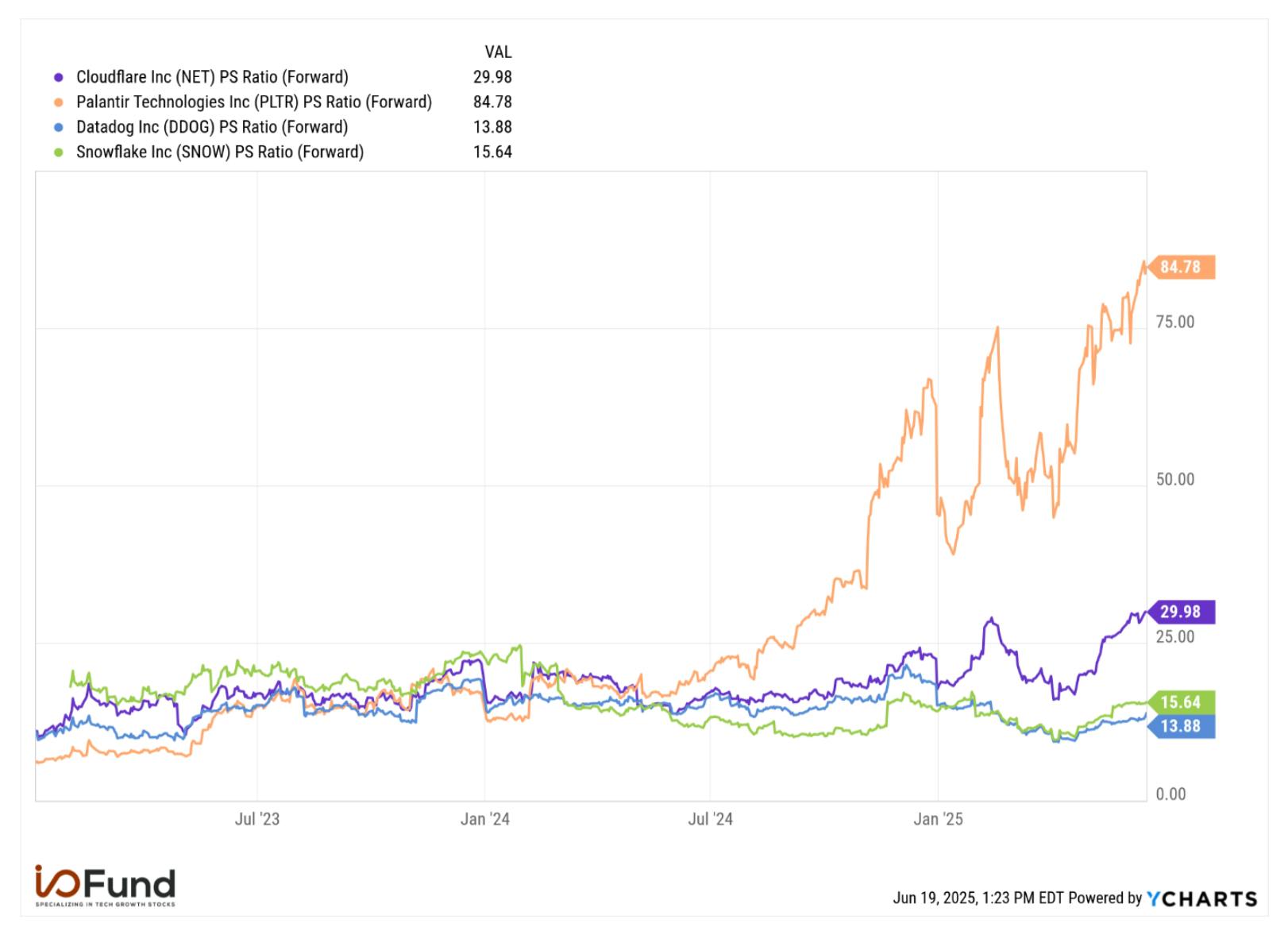Click the Jul '24 axis label
This screenshot has height=939, width=1288.
coord(711,819)
